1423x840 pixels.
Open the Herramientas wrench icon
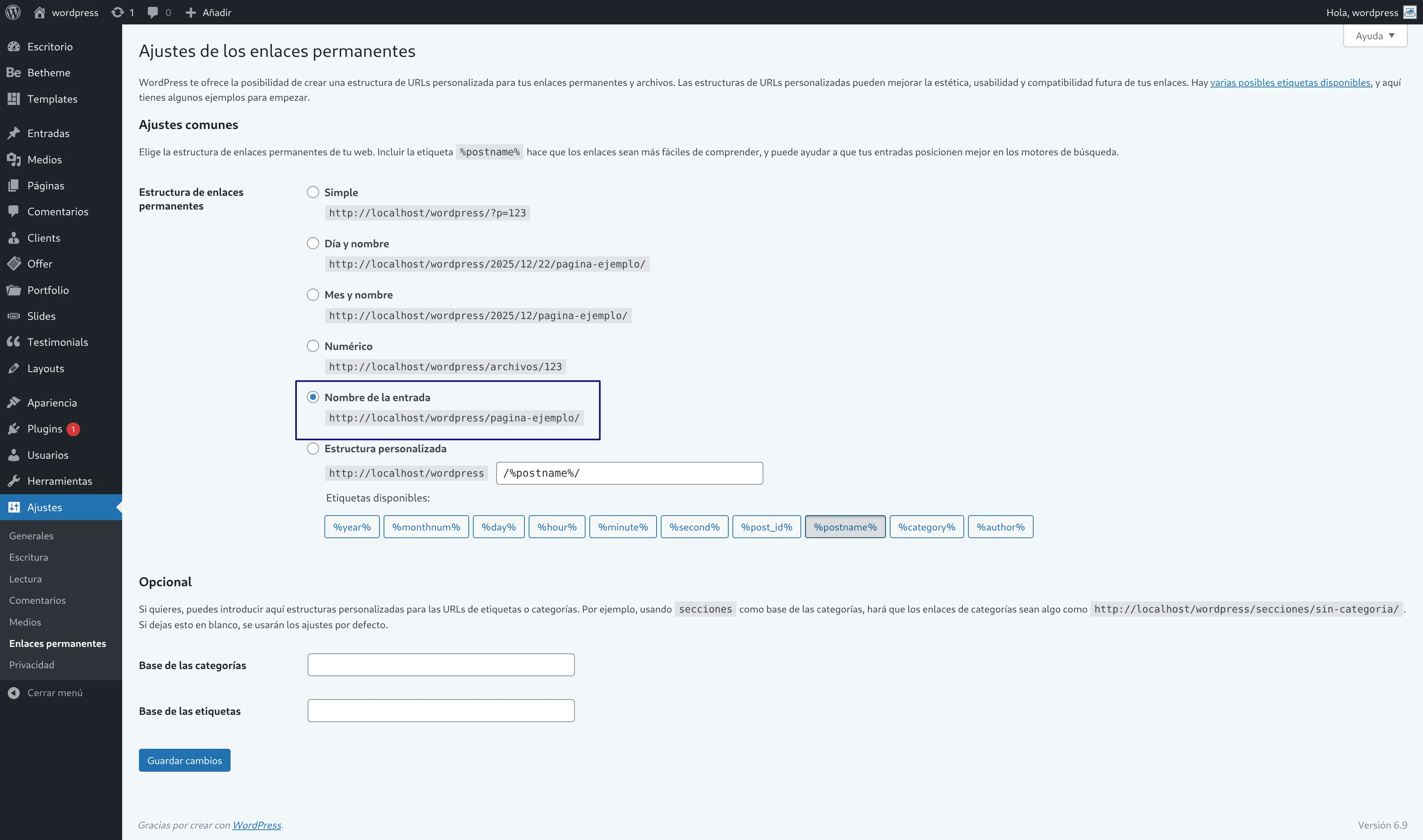click(14, 481)
